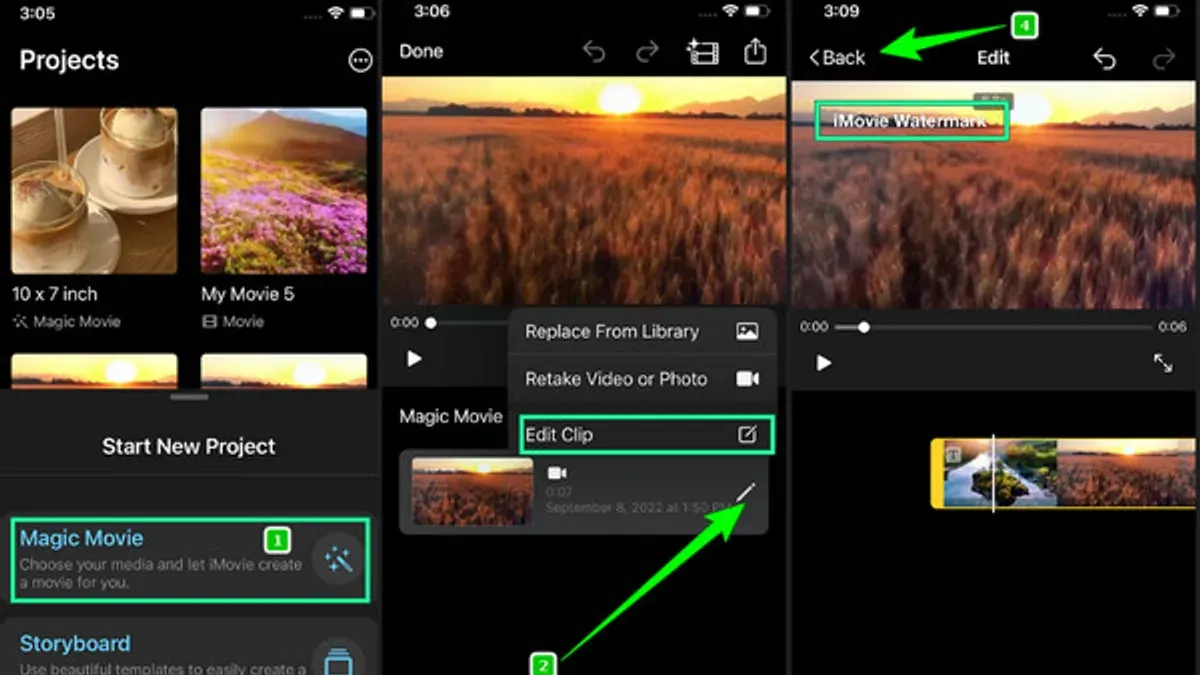The width and height of the screenshot is (1200, 675).
Task: Tap Done in the Magic Movie editor
Action: [x=421, y=51]
